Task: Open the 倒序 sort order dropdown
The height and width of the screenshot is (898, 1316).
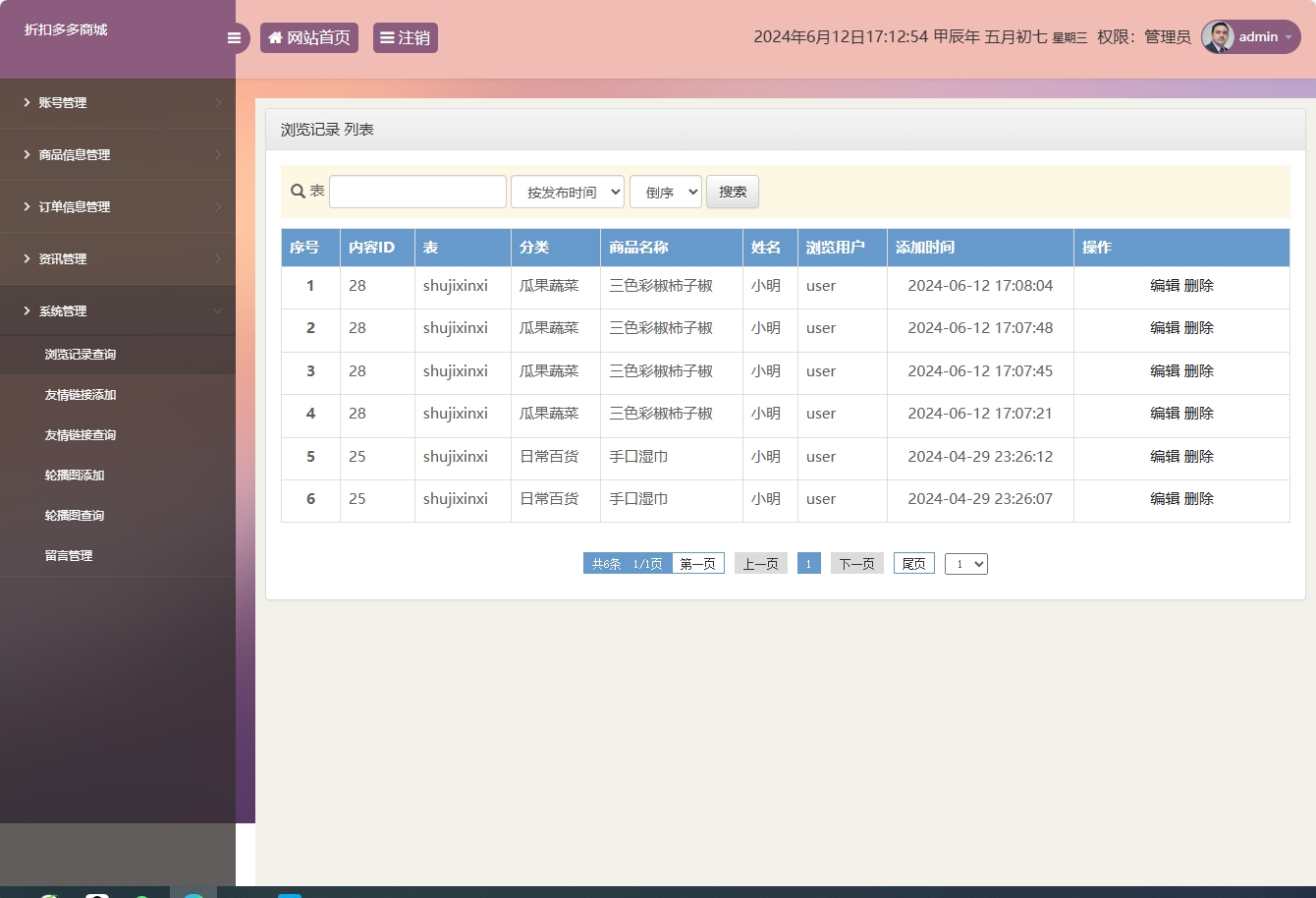Action: (665, 191)
